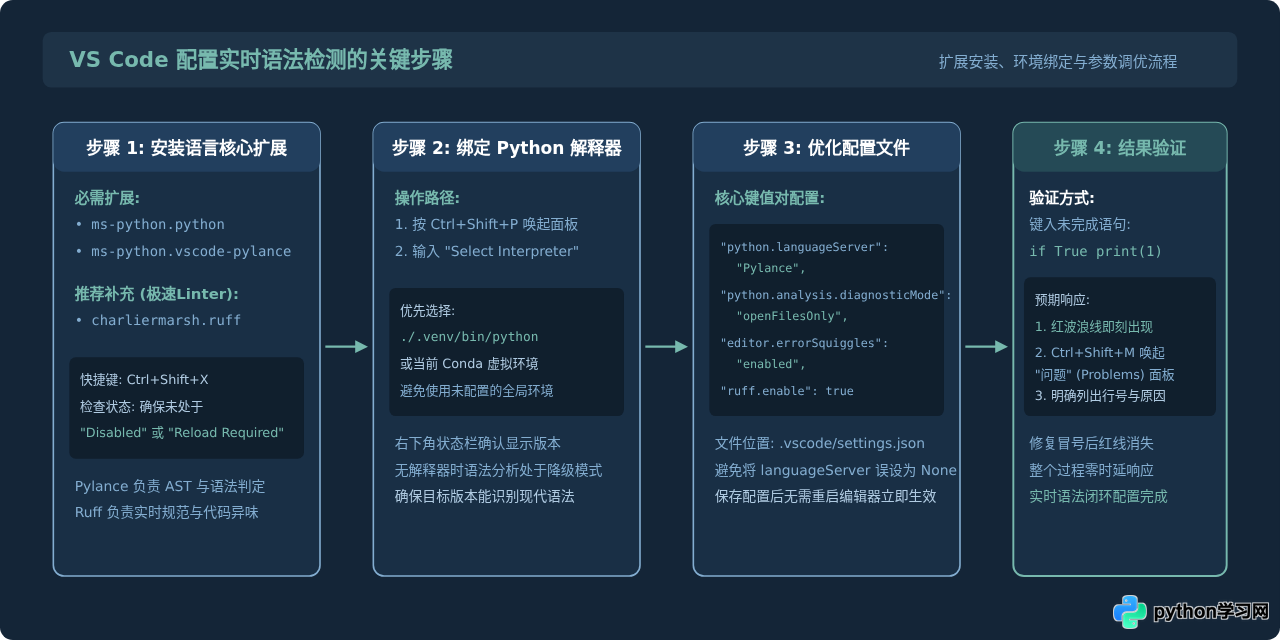This screenshot has width=1280, height=640.
Task: Click the line "3. 明确列出行号与原因"
Action: click(1100, 396)
